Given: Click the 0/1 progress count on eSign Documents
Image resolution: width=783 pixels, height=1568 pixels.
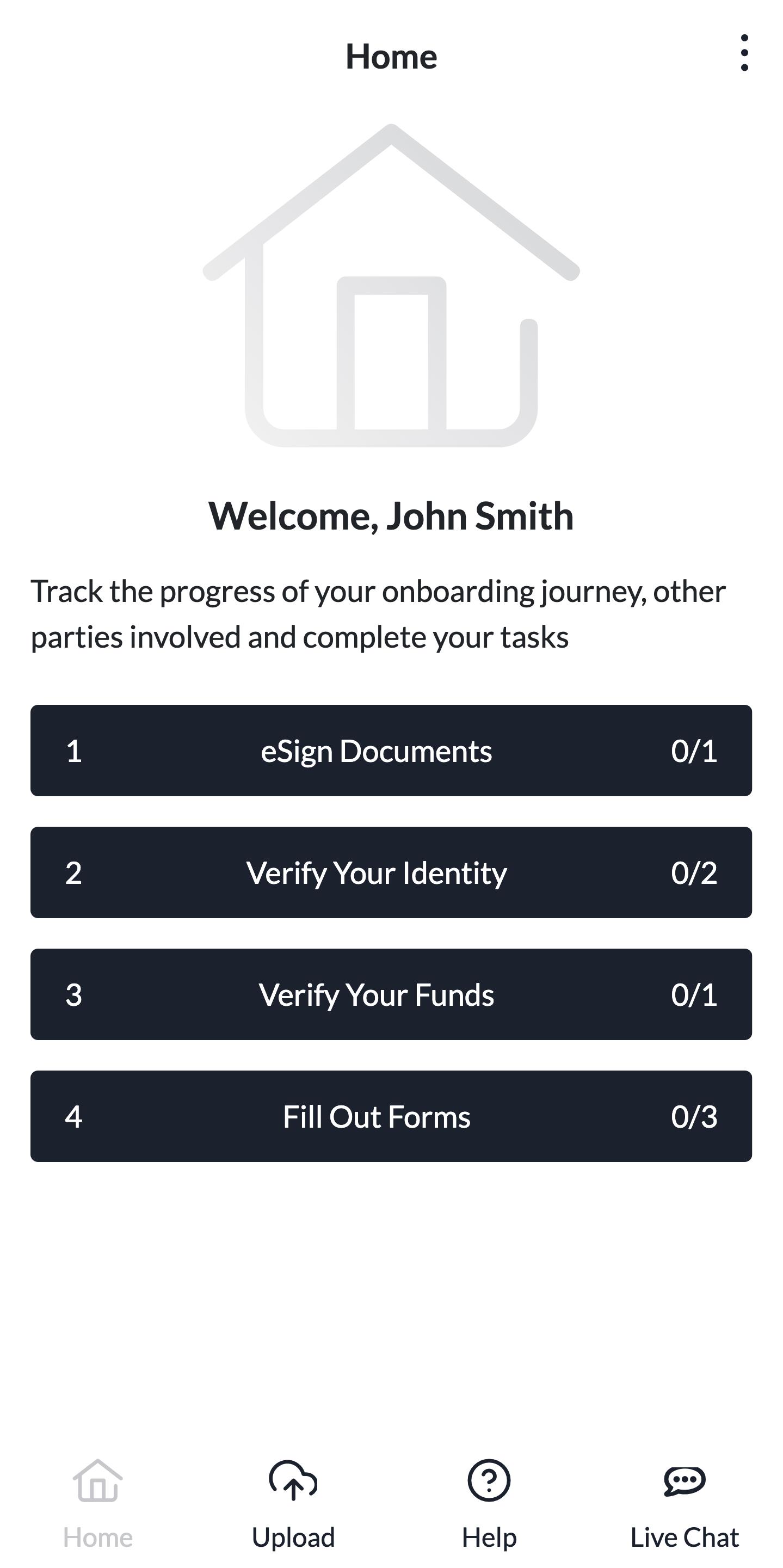Looking at the screenshot, I should (x=694, y=751).
